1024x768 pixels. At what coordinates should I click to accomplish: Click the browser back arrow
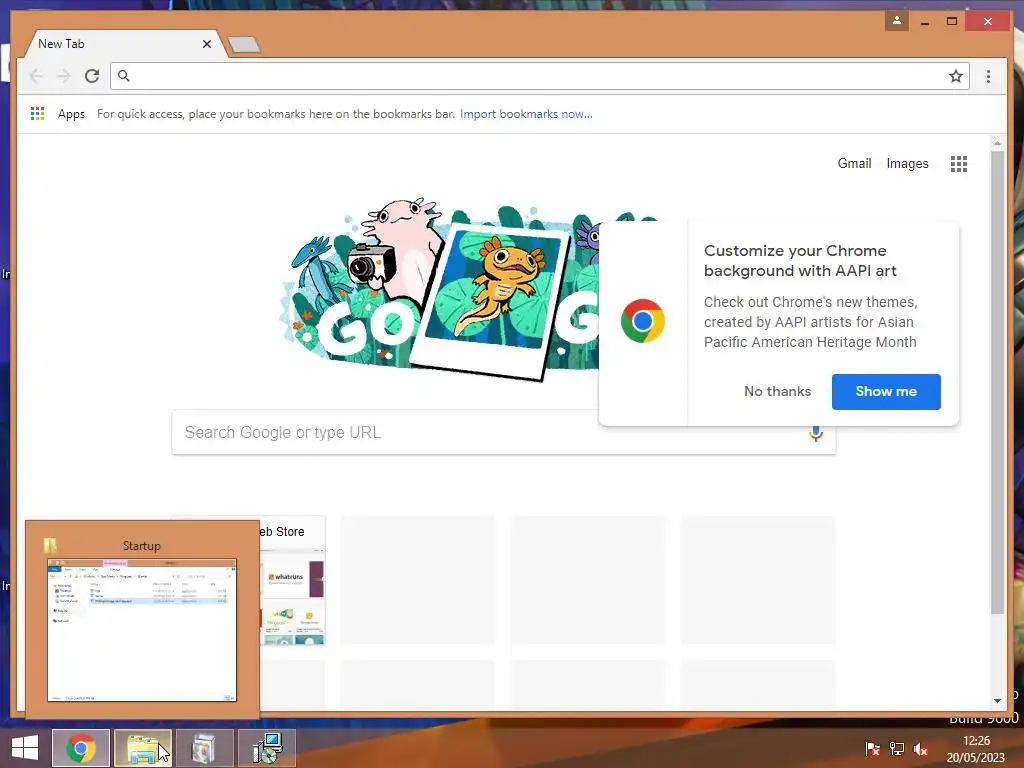(x=36, y=76)
